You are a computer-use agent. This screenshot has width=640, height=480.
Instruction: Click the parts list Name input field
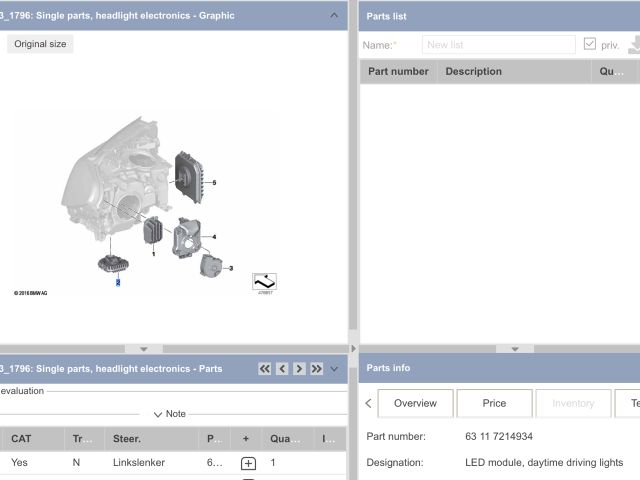[498, 45]
